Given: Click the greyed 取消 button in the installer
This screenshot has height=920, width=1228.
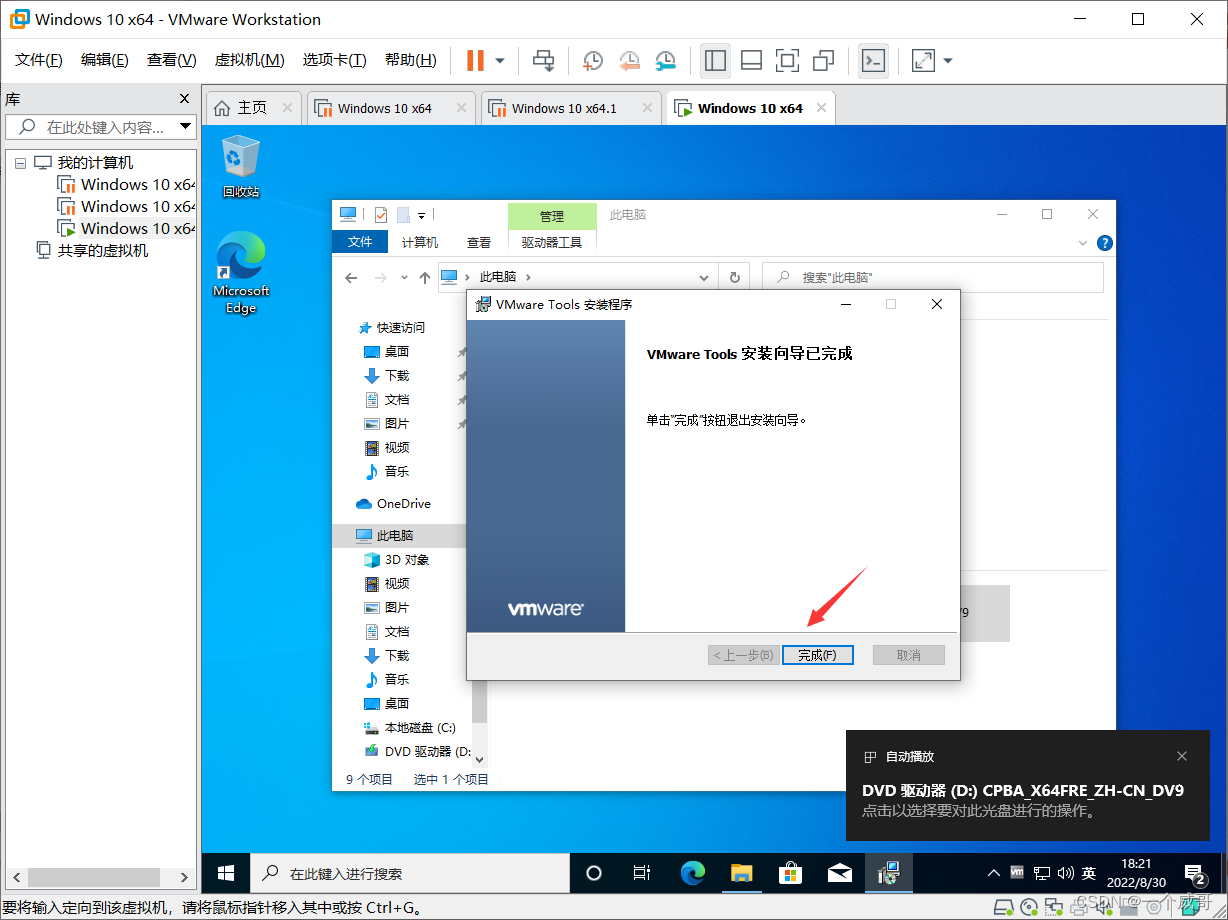Looking at the screenshot, I should 909,655.
